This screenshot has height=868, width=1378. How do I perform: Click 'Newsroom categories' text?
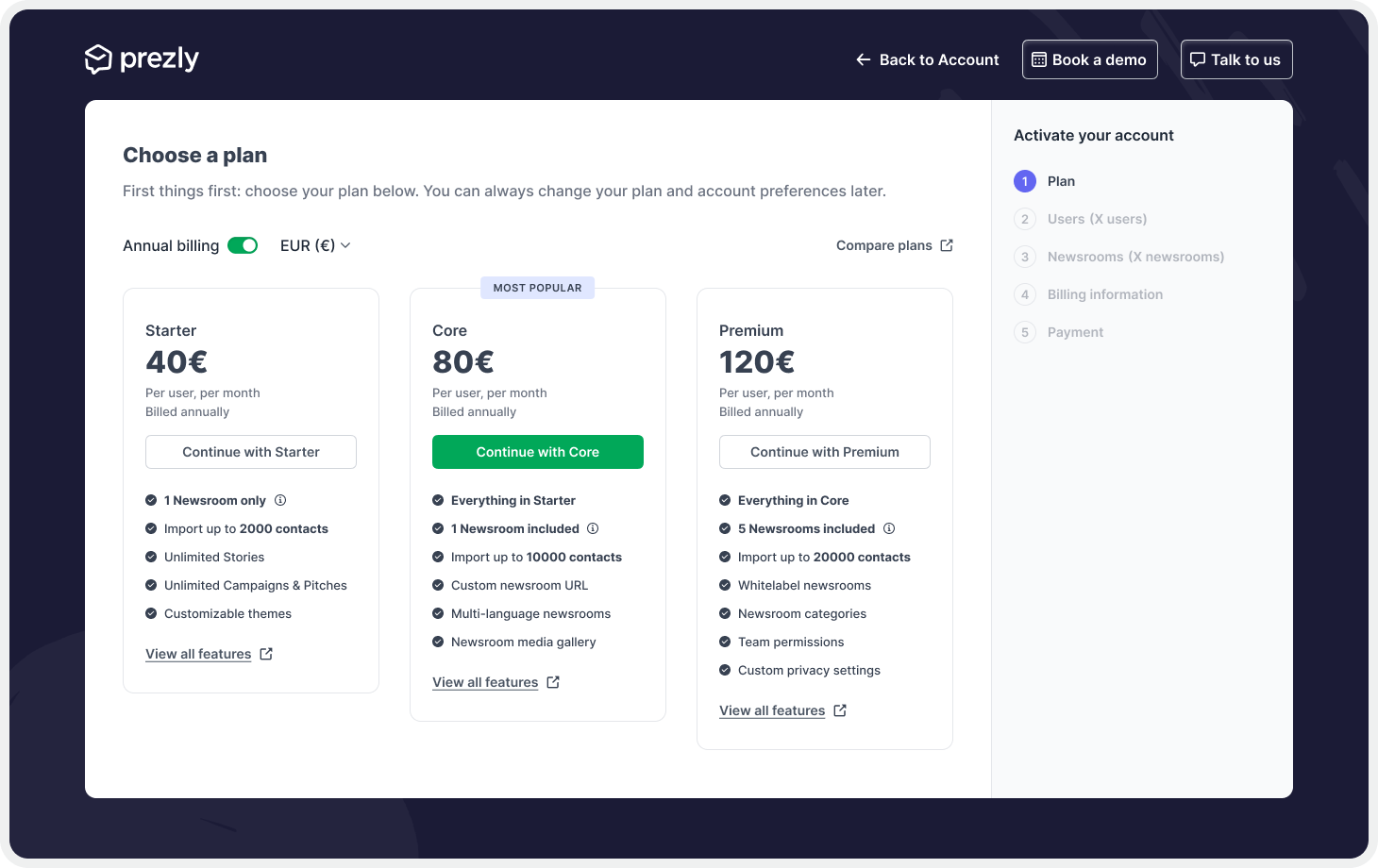[802, 613]
